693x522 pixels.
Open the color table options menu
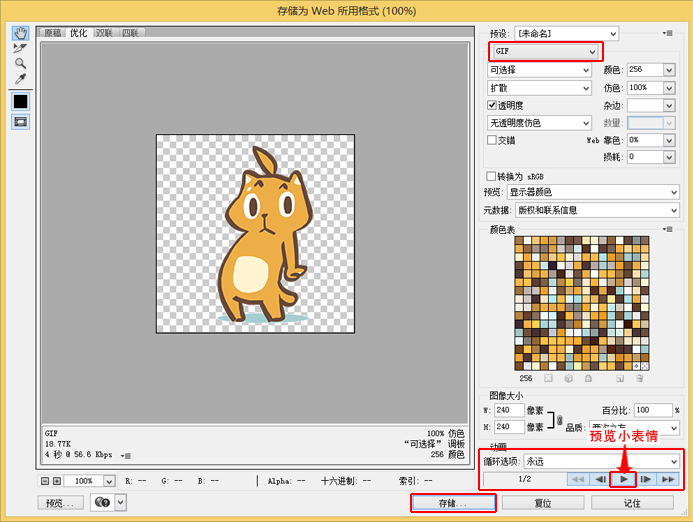pyautogui.click(x=668, y=229)
